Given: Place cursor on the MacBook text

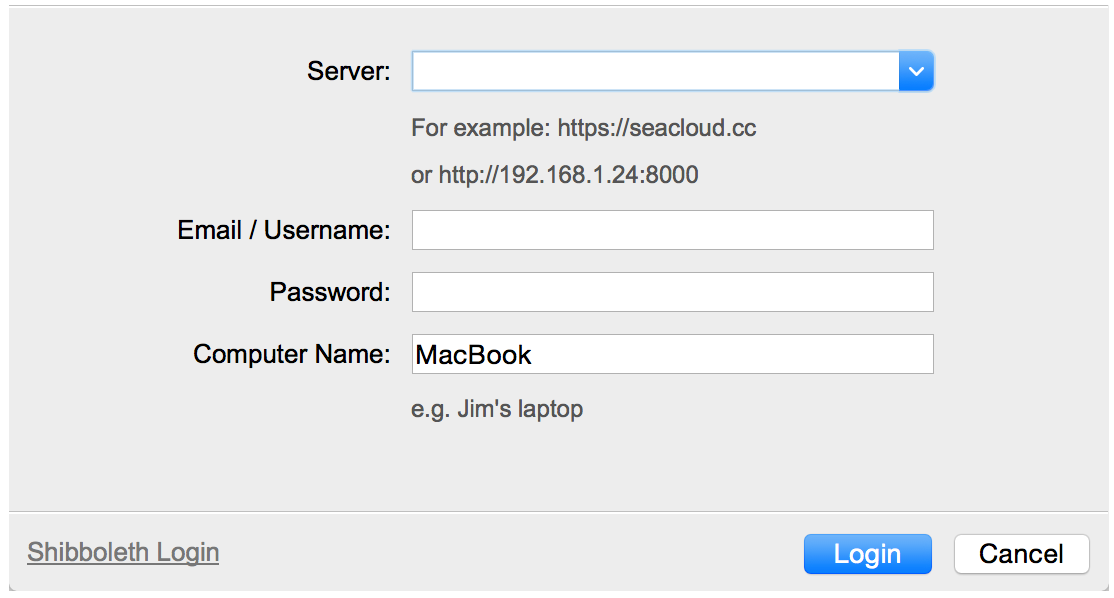Looking at the screenshot, I should coord(474,355).
